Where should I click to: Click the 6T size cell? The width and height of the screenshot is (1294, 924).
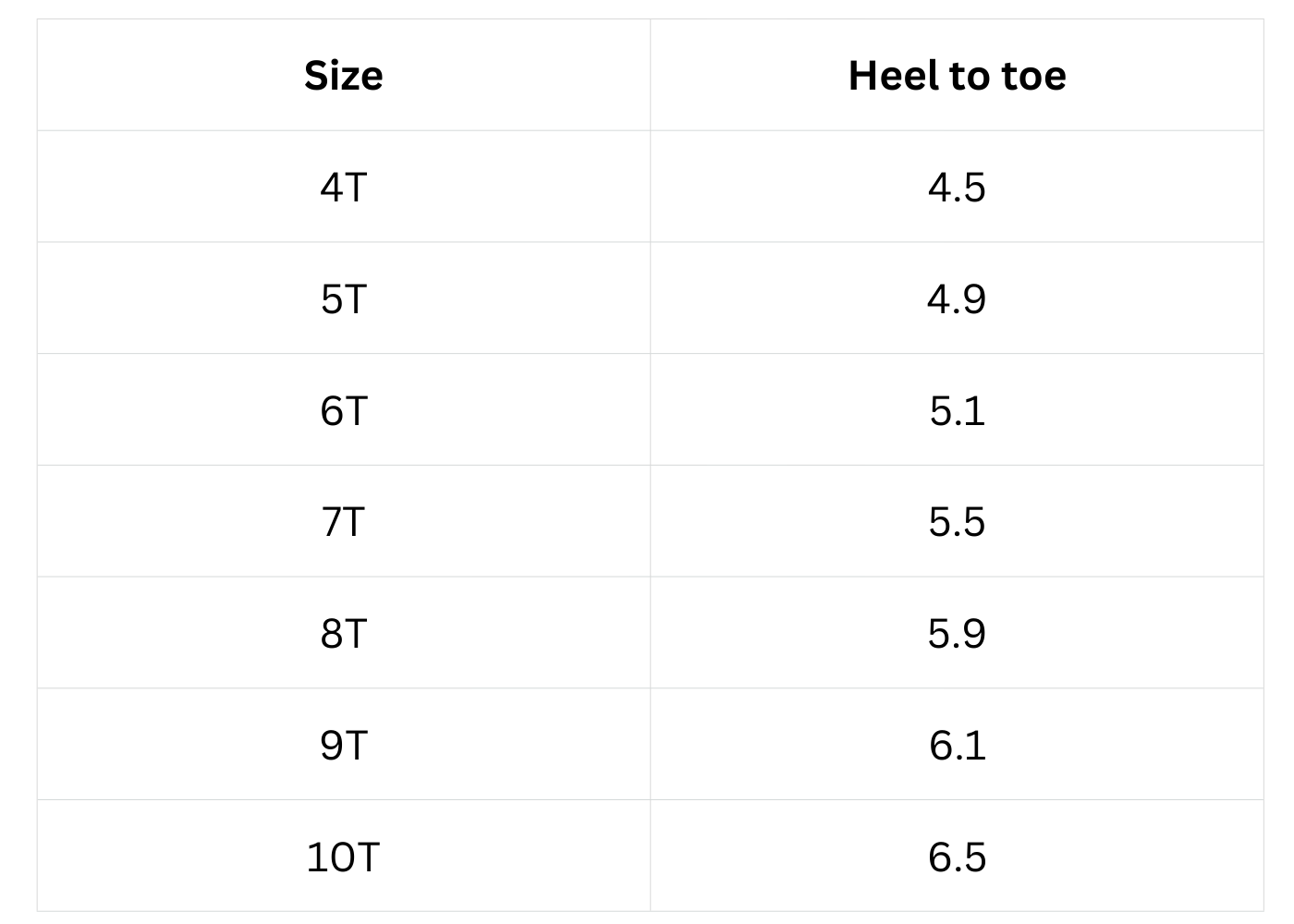(343, 410)
